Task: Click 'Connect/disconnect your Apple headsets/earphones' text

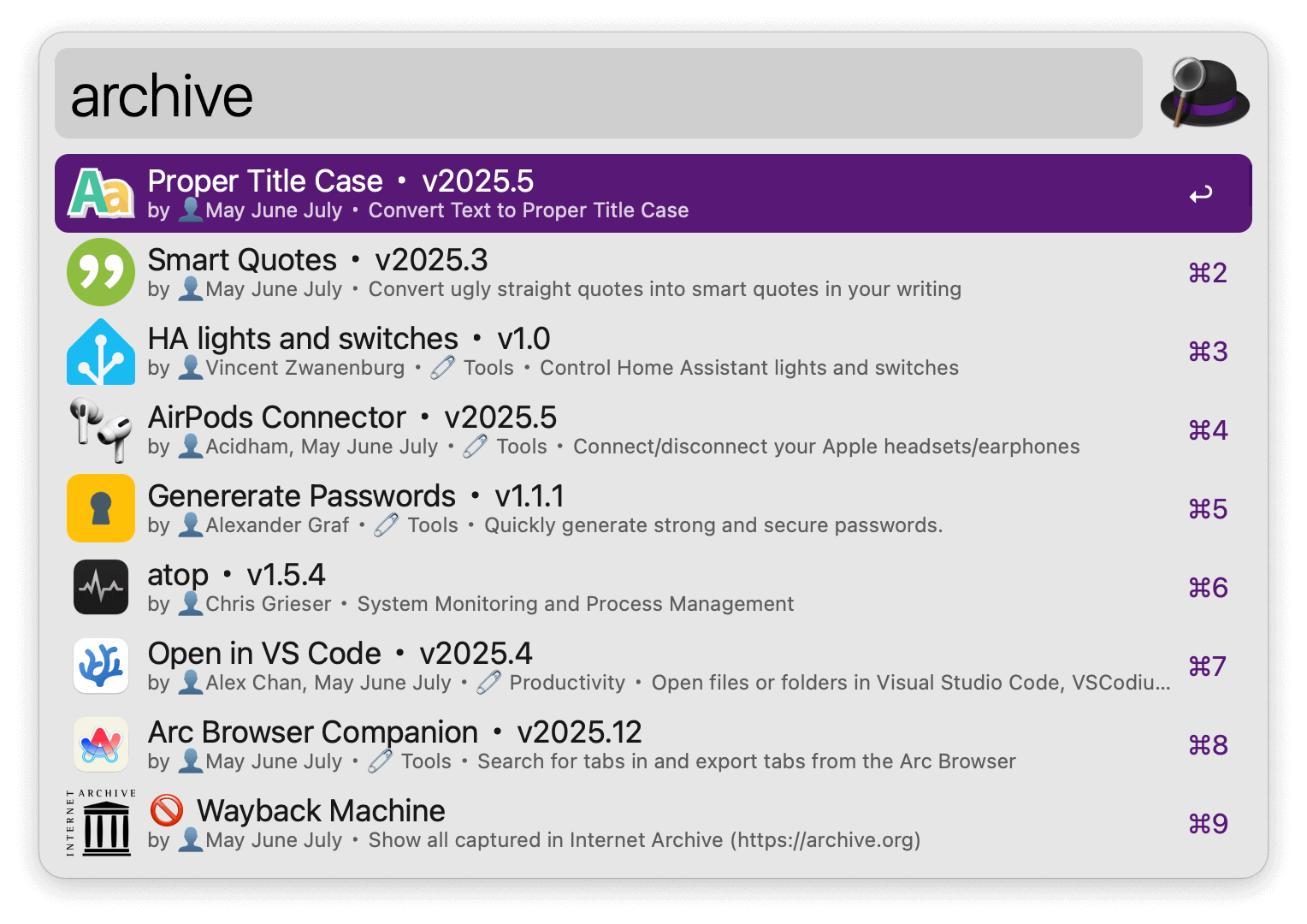Action: pyautogui.click(x=826, y=447)
